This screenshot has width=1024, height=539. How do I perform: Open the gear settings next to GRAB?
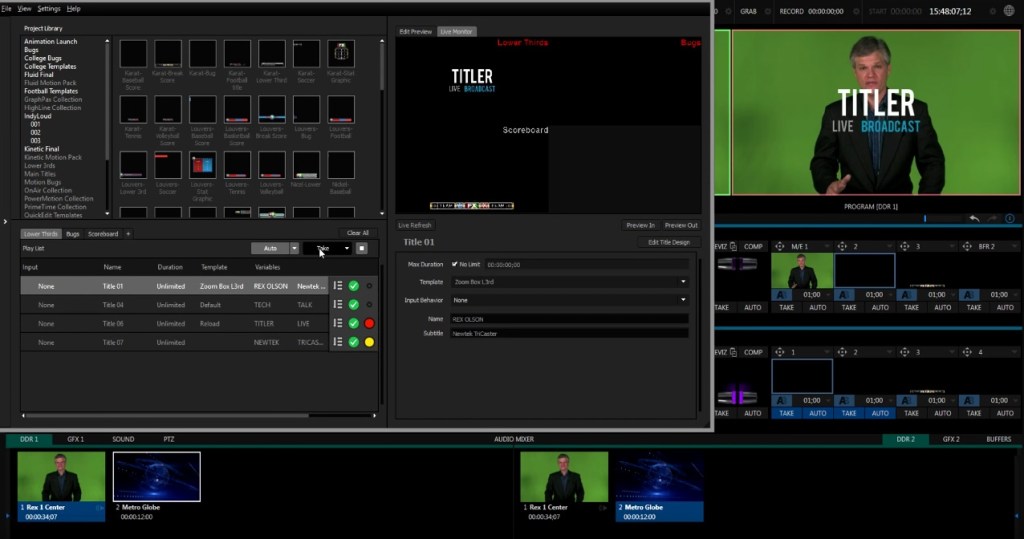click(768, 11)
